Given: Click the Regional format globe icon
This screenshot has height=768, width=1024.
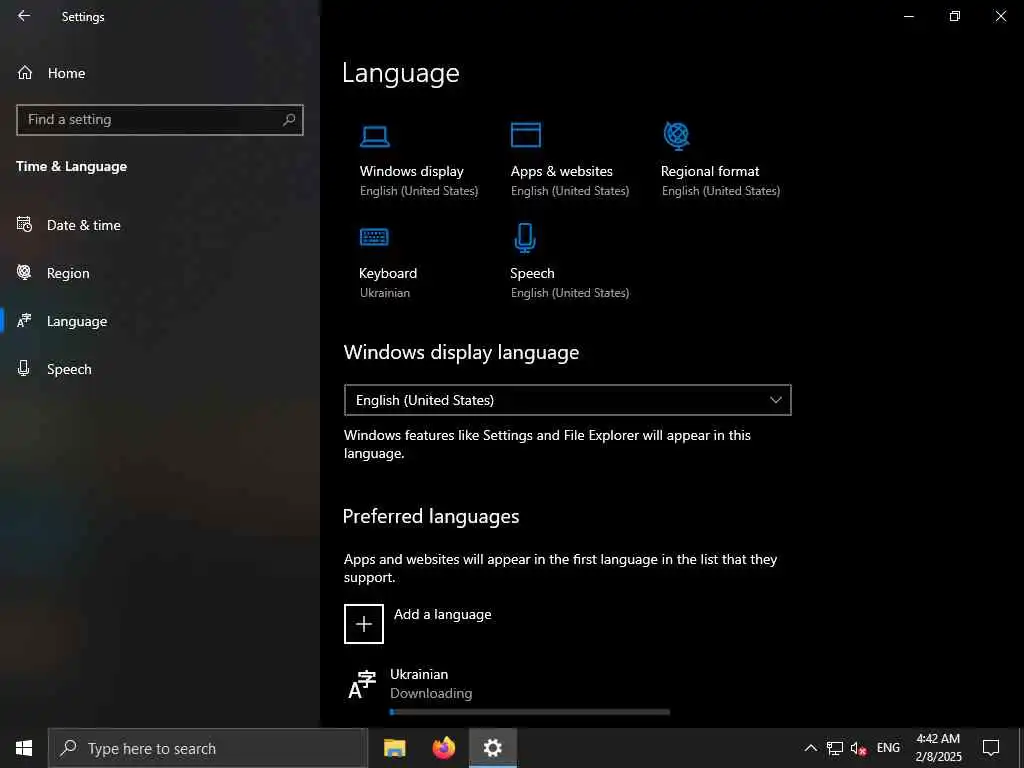Looking at the screenshot, I should (677, 135).
